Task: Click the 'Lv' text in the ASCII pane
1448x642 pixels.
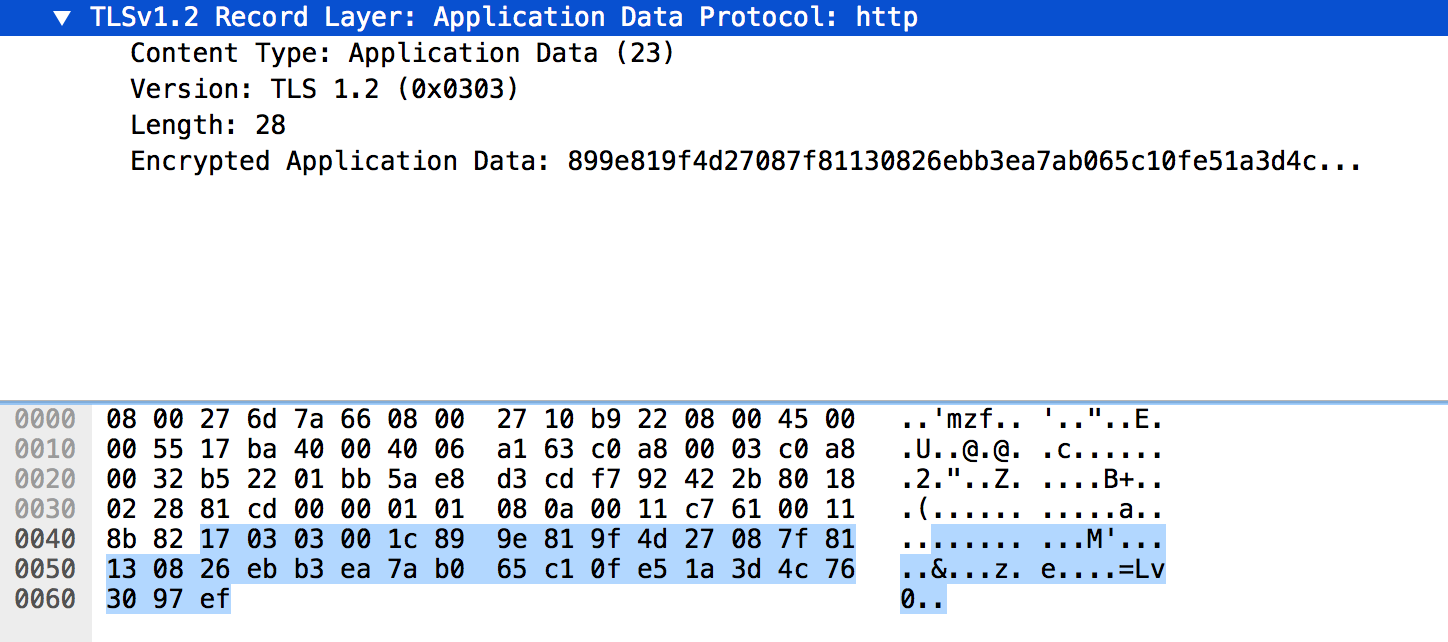Action: 1148,569
